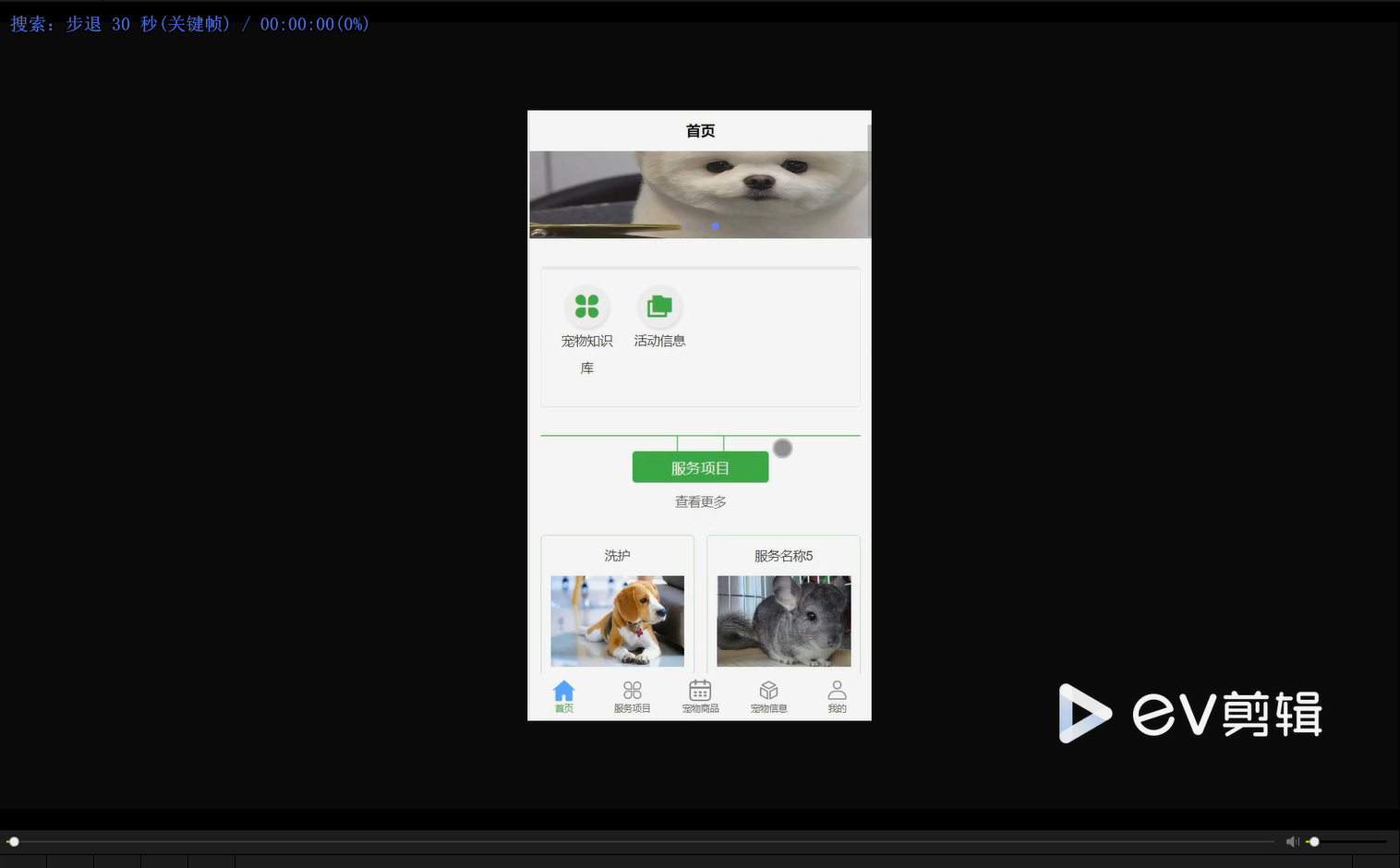Viewport: 1400px width, 868px height.
Task: Click the 洗护 card title
Action: [x=617, y=555]
